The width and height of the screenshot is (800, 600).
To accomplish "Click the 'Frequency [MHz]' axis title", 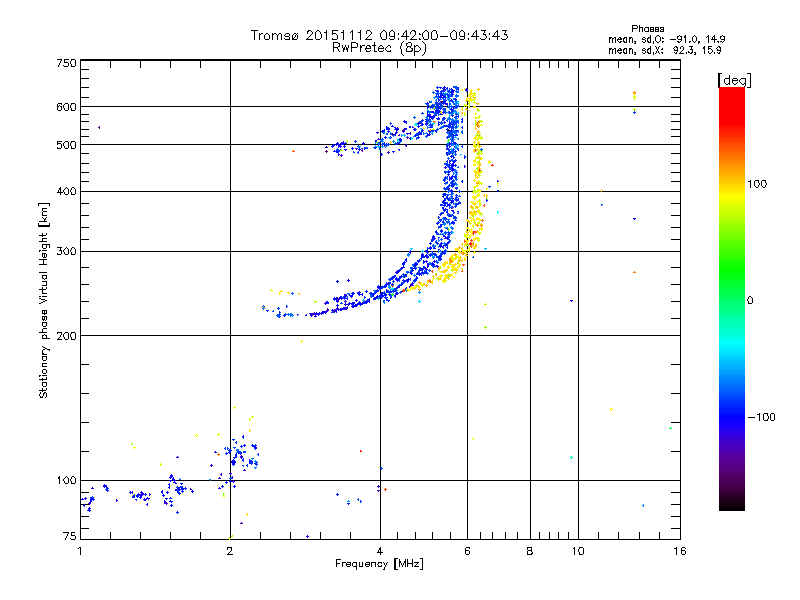I will (x=379, y=564).
